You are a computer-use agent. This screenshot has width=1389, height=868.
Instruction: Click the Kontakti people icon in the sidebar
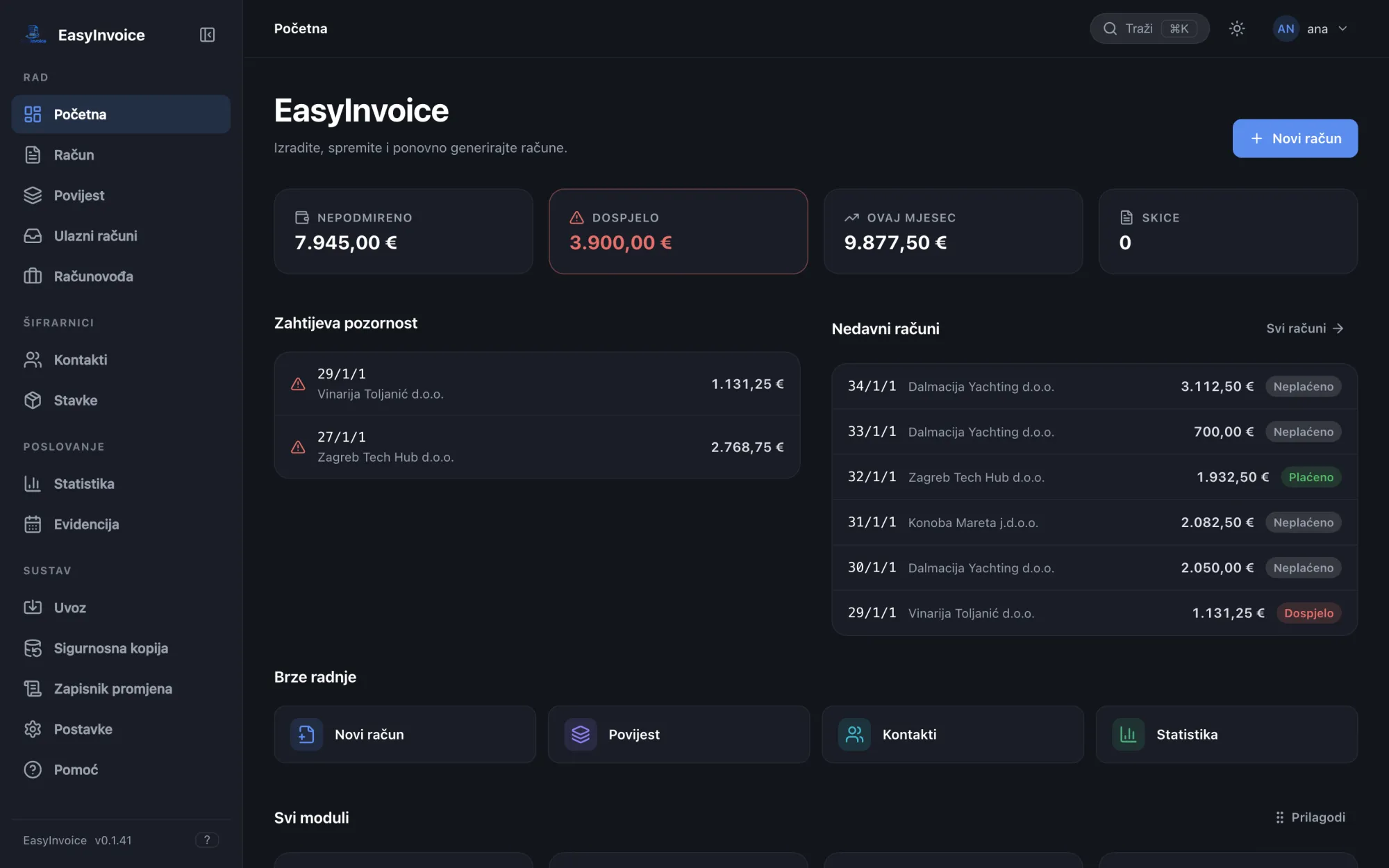[33, 360]
